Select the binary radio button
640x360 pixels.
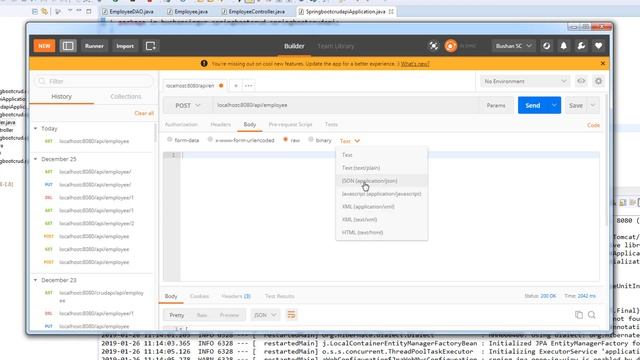pos(311,140)
